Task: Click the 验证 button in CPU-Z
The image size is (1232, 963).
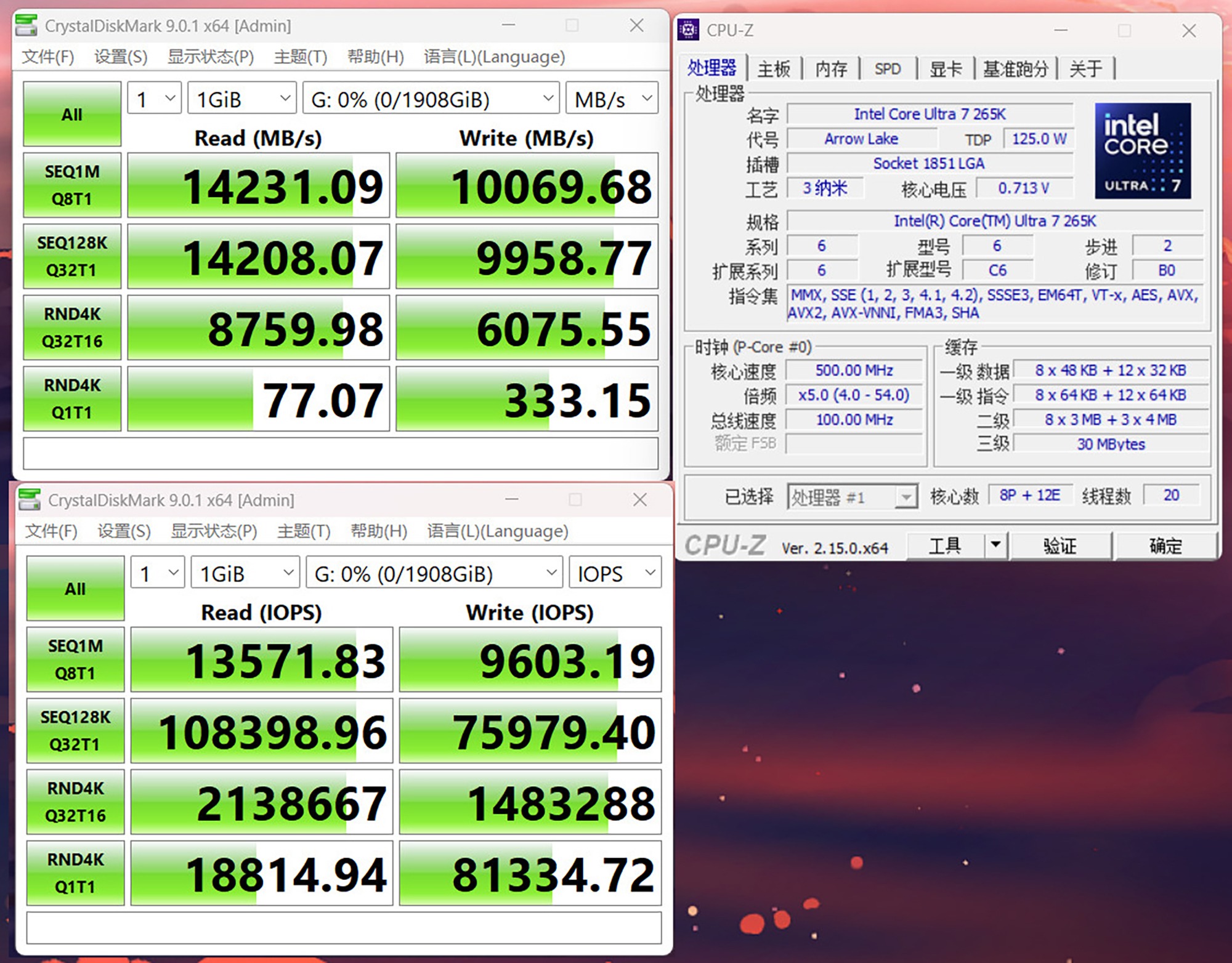Action: click(1060, 546)
